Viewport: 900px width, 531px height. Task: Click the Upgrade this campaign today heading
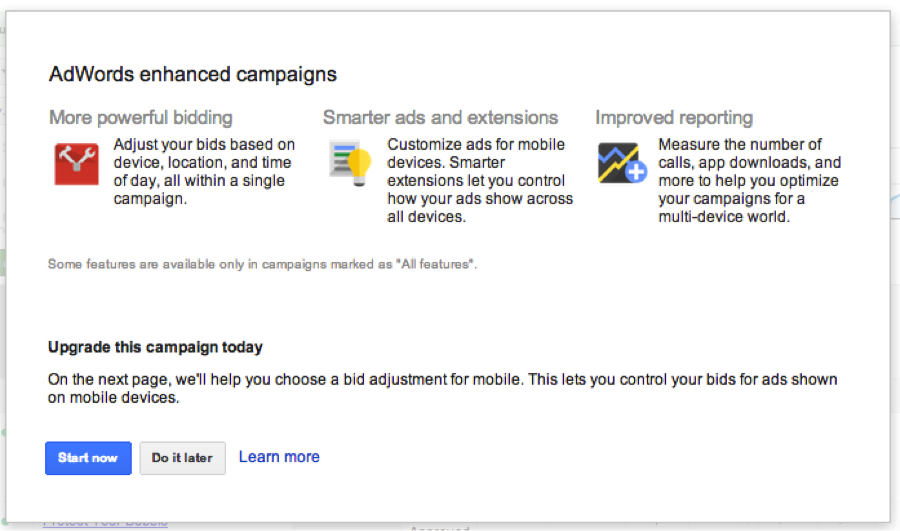point(156,347)
